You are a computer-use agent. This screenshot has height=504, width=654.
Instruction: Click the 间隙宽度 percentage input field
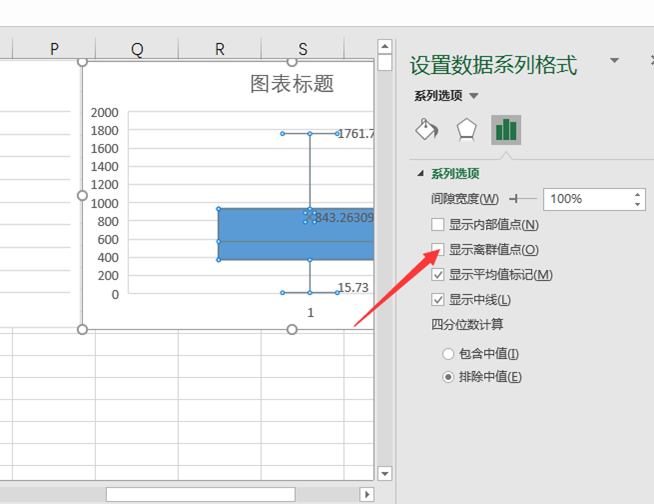(588, 199)
